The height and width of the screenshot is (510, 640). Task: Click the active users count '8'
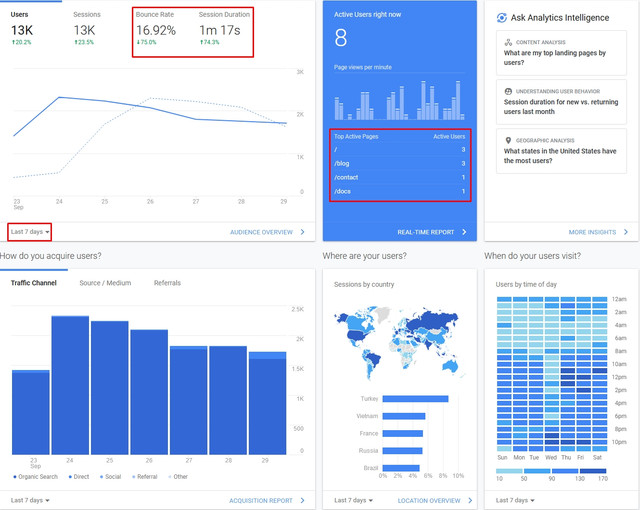click(x=341, y=38)
